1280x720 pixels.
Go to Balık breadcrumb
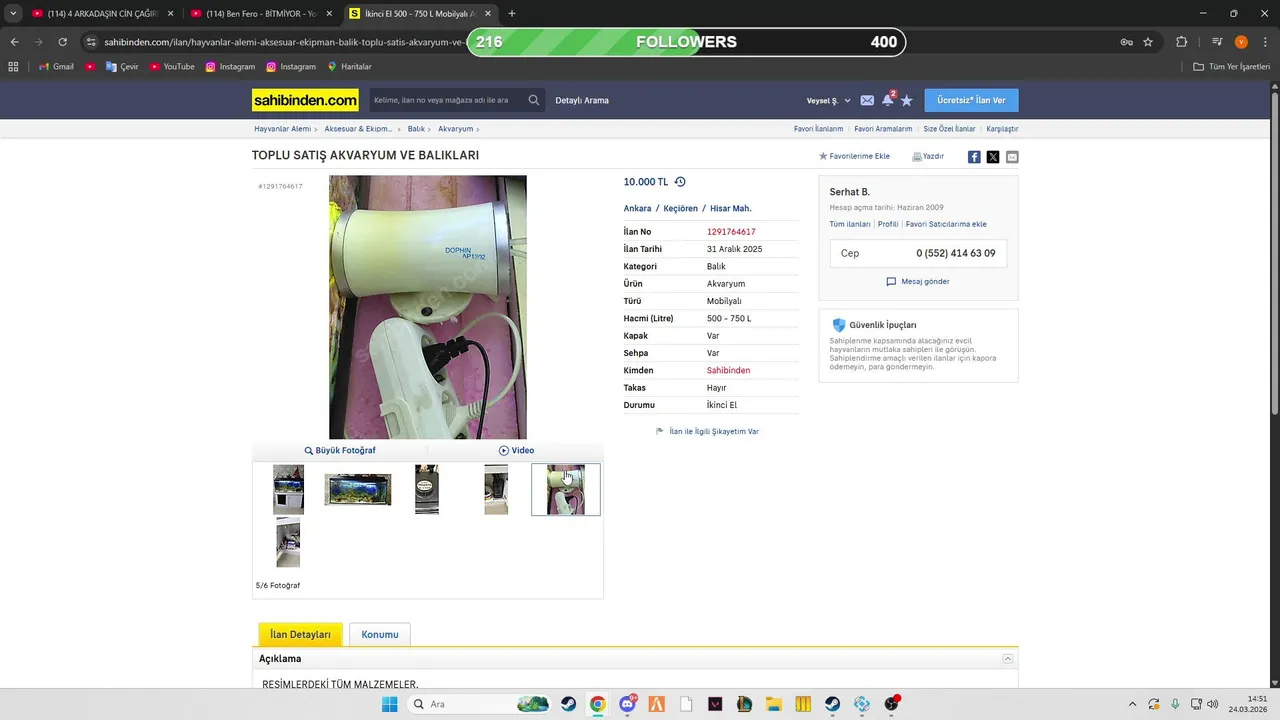(416, 129)
